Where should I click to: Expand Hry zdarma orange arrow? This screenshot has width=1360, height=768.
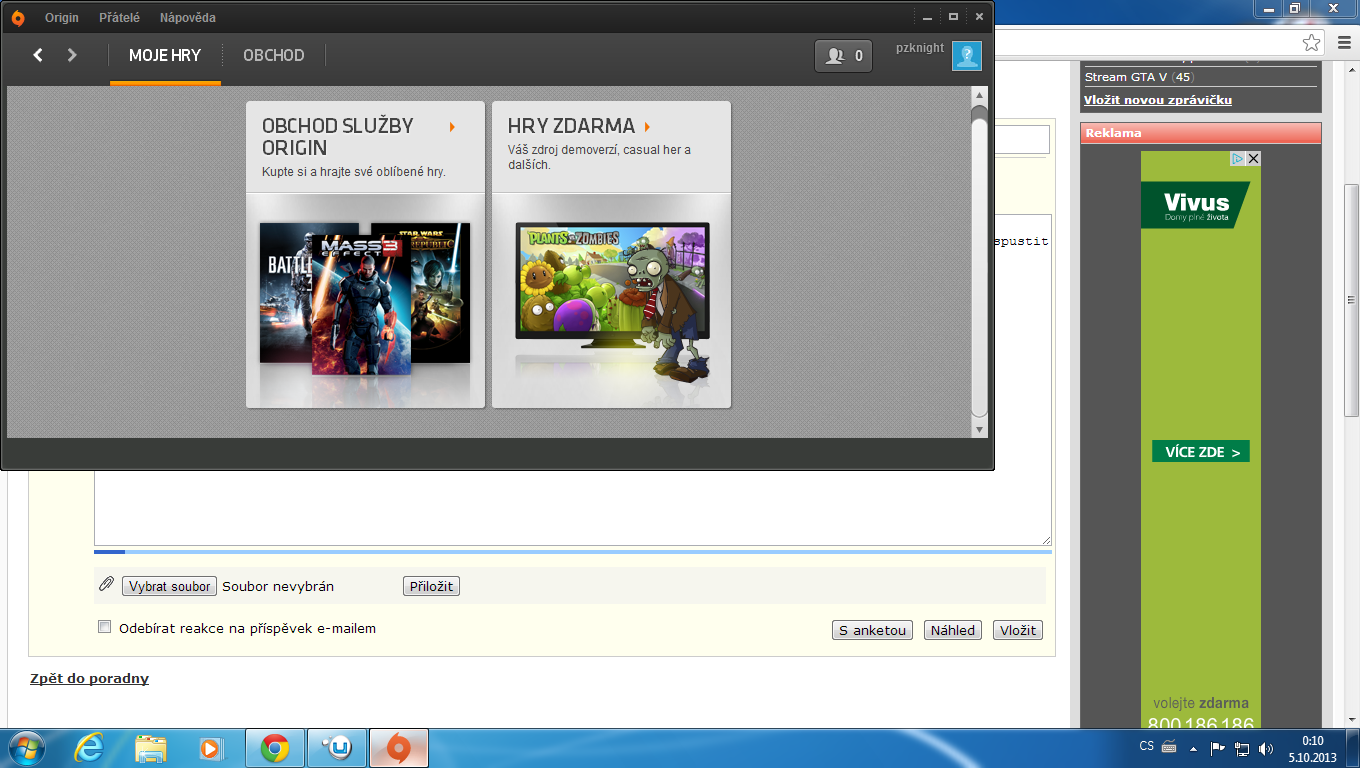point(648,127)
